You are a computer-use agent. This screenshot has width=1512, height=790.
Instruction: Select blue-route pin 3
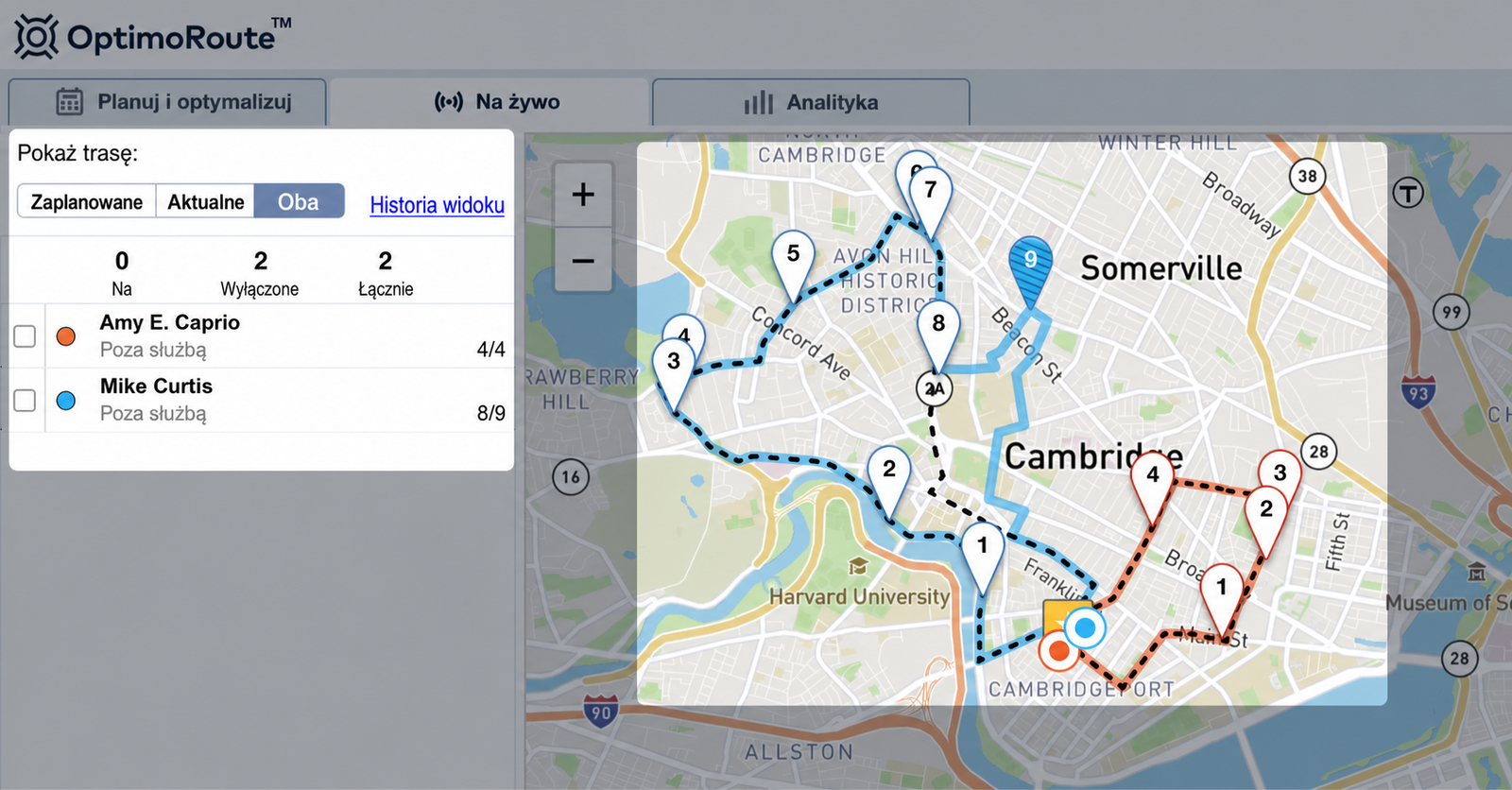tap(674, 374)
